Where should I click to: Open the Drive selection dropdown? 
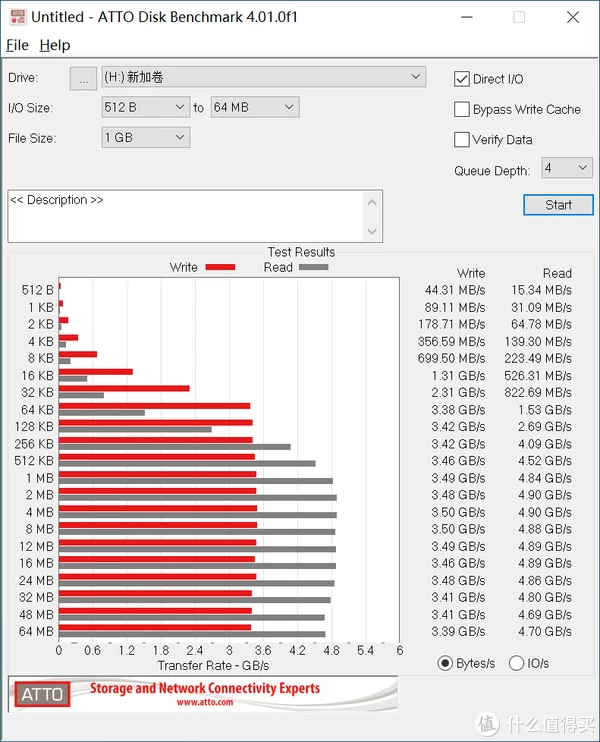[x=264, y=77]
